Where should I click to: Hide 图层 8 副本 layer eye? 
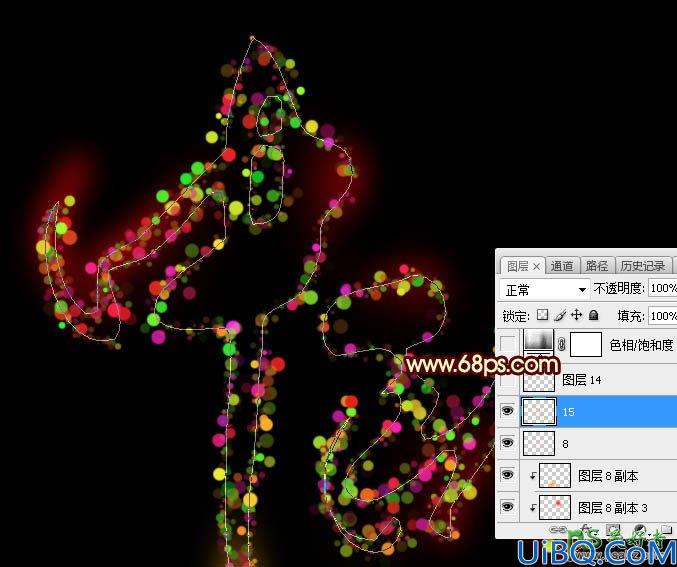click(x=507, y=475)
